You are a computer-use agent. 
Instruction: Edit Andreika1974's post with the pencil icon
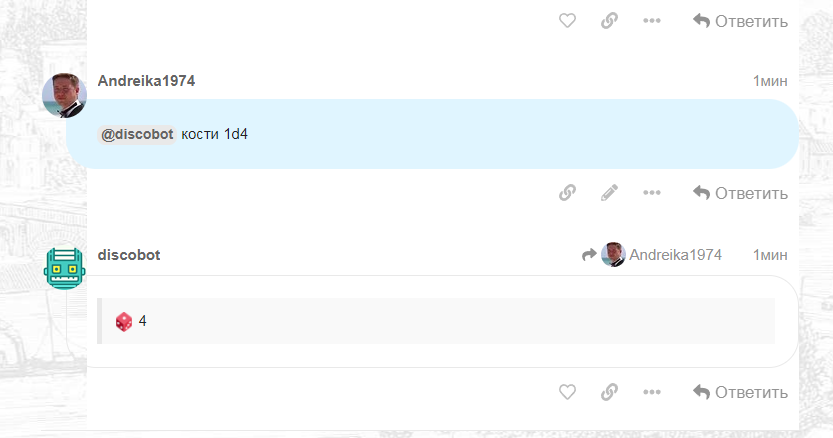(609, 192)
